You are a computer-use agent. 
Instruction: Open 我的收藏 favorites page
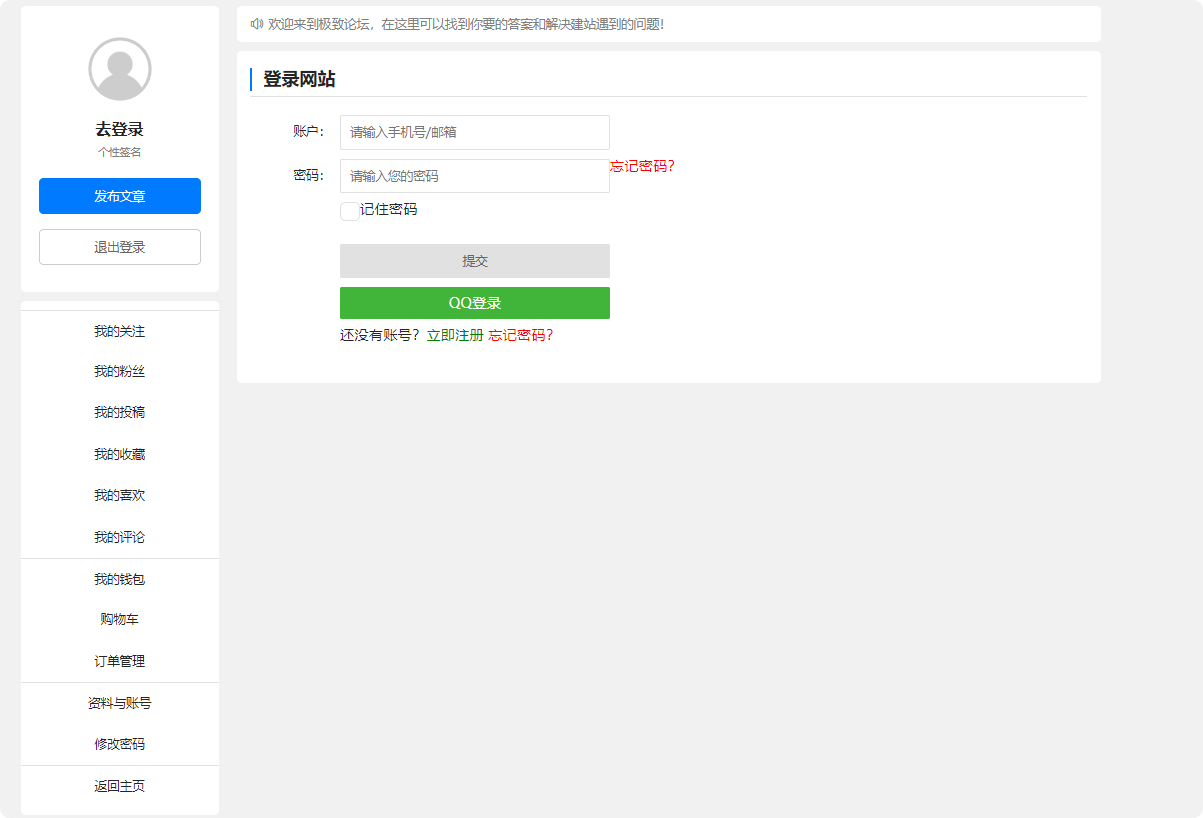[x=119, y=453]
